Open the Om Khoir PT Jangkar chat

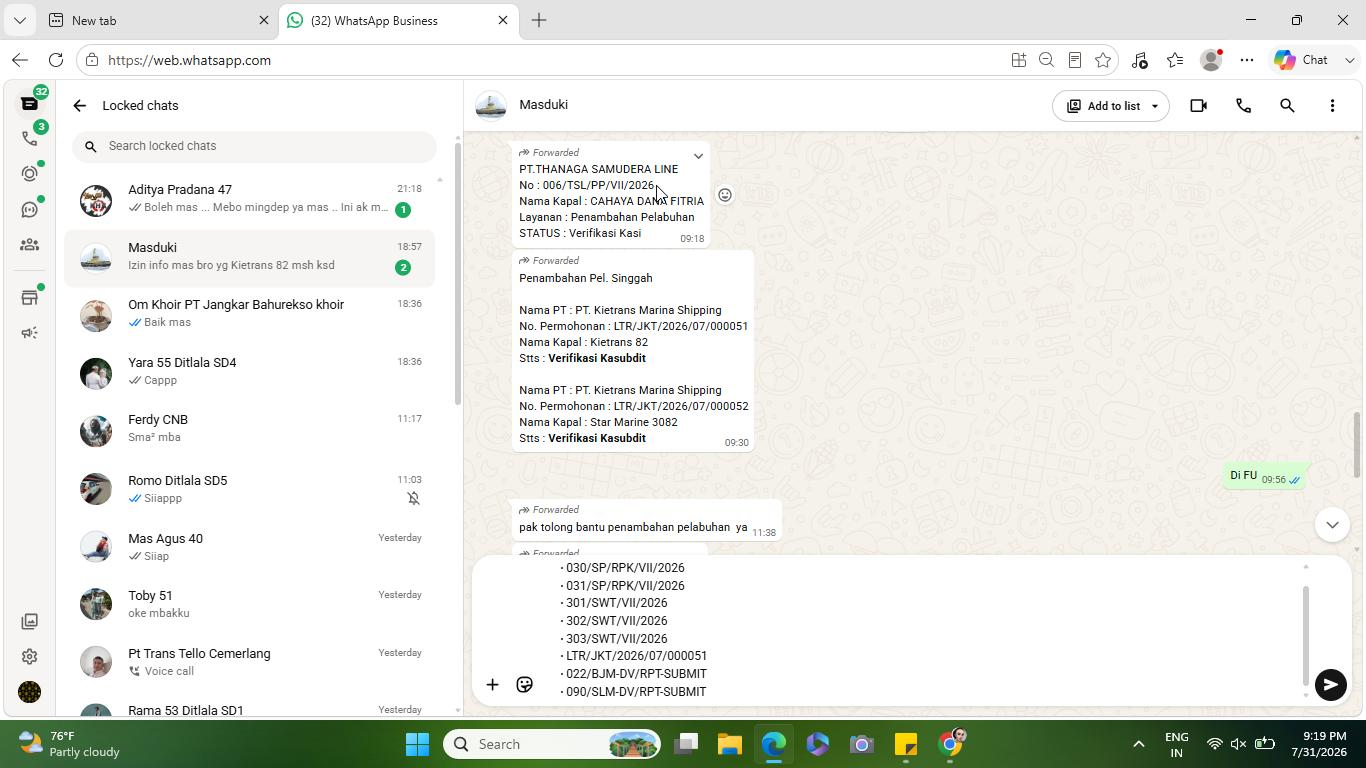tap(250, 314)
